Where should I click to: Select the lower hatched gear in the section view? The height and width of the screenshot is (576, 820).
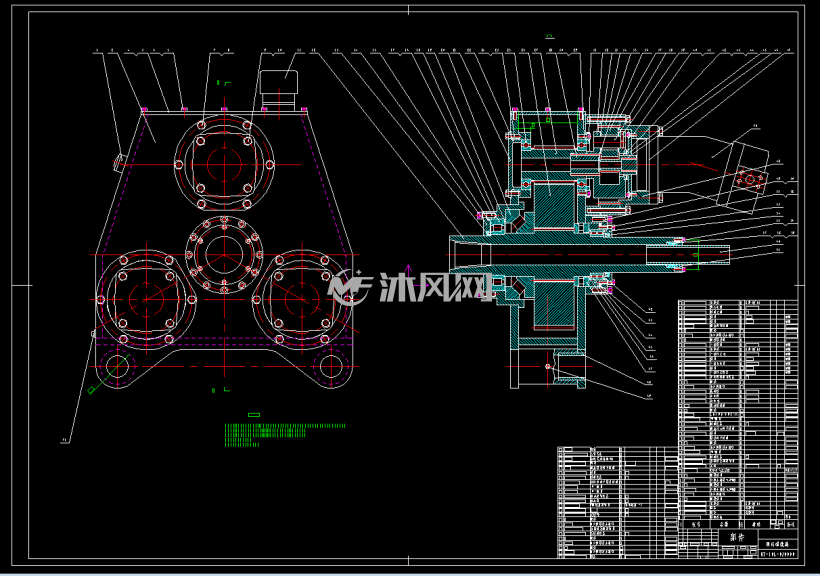click(554, 303)
